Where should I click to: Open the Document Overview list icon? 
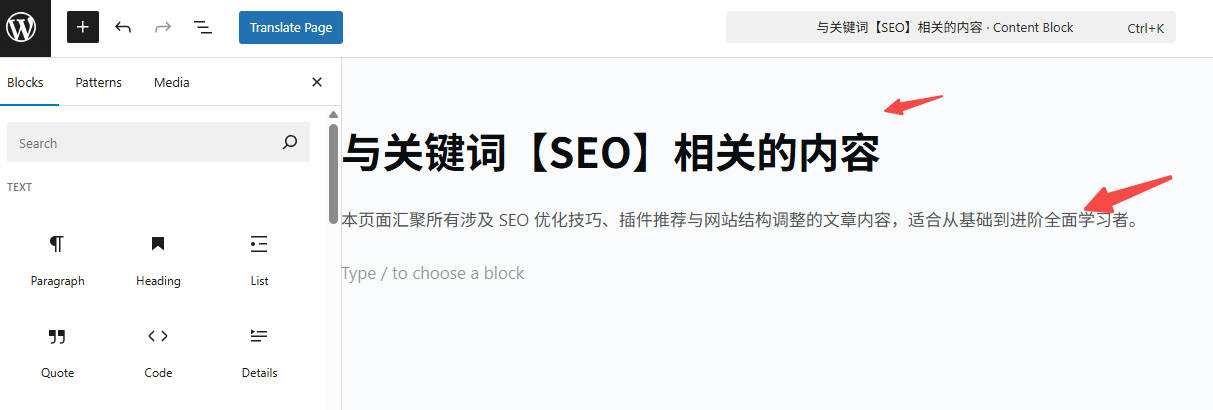coord(203,27)
